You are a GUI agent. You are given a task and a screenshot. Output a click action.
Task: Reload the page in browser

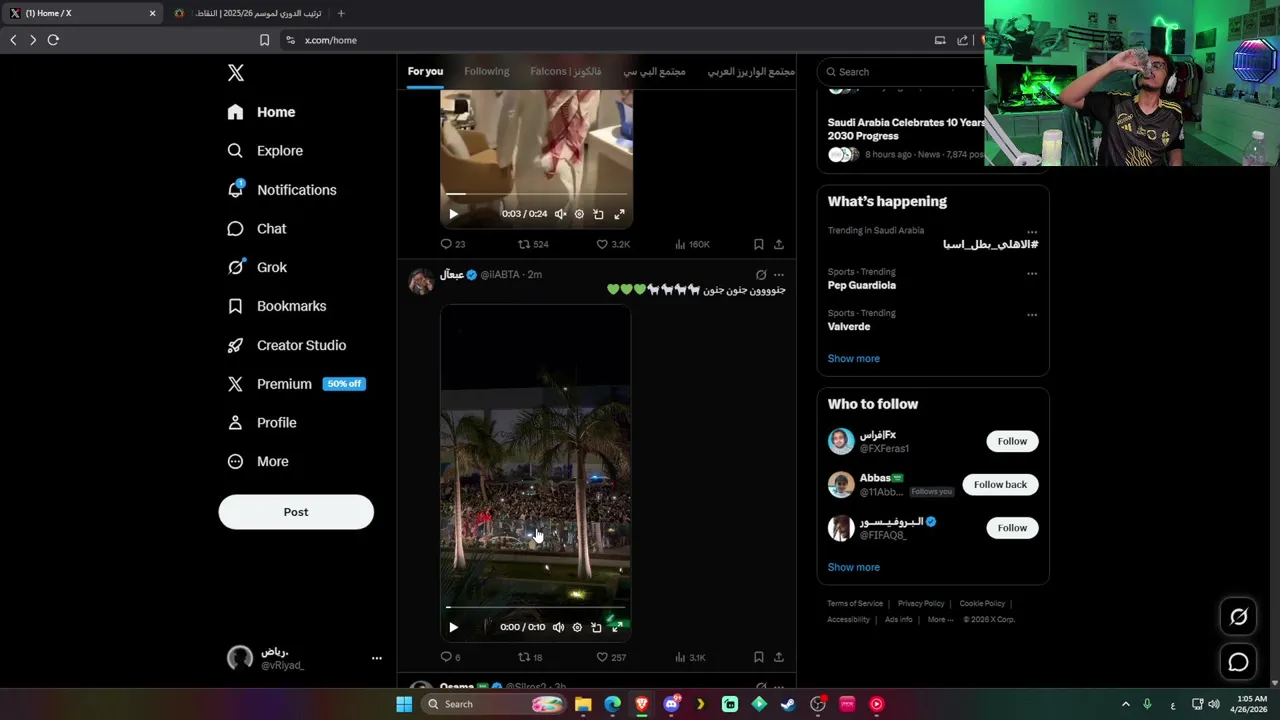pos(53,40)
